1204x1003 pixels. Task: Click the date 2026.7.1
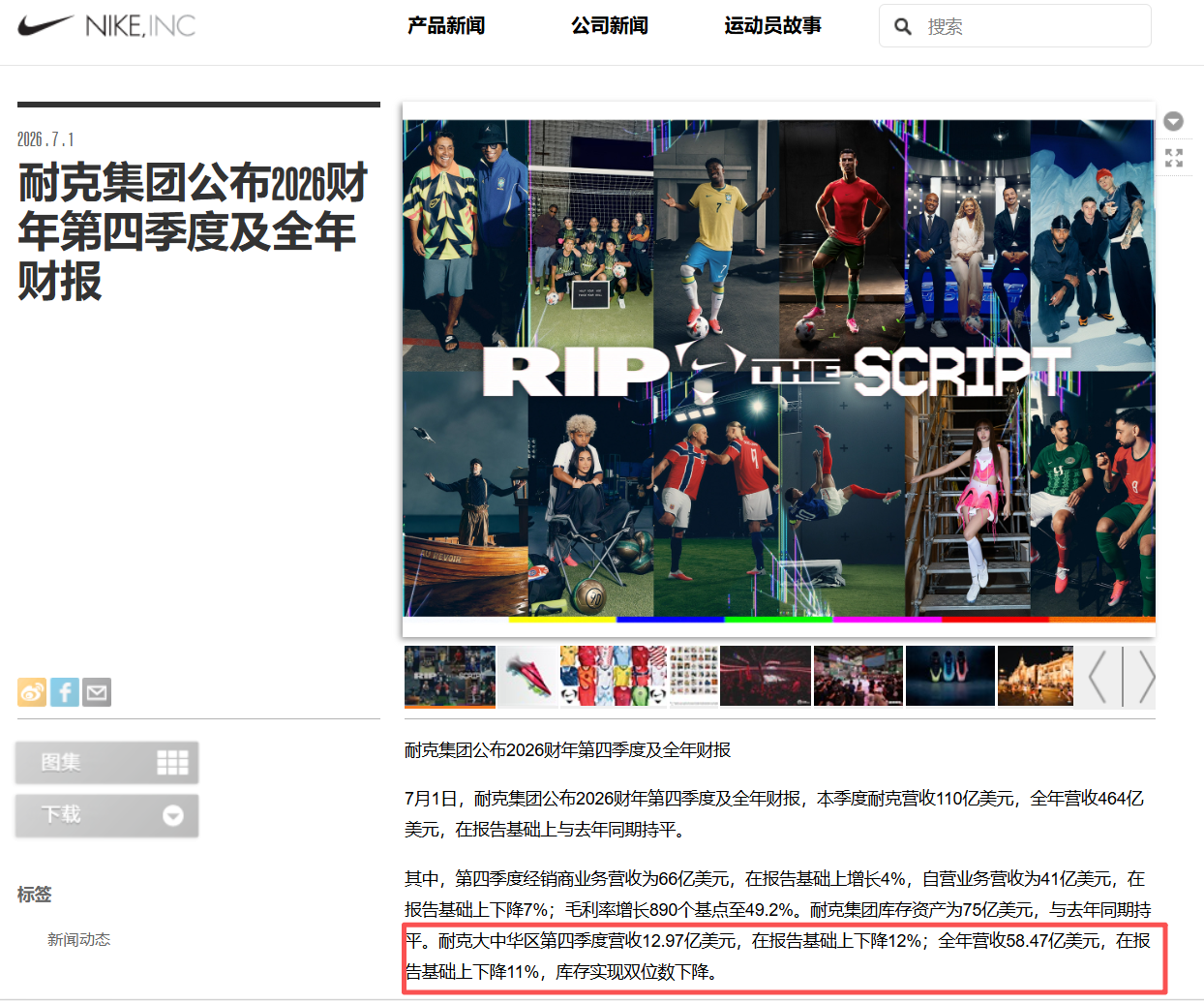coord(45,139)
